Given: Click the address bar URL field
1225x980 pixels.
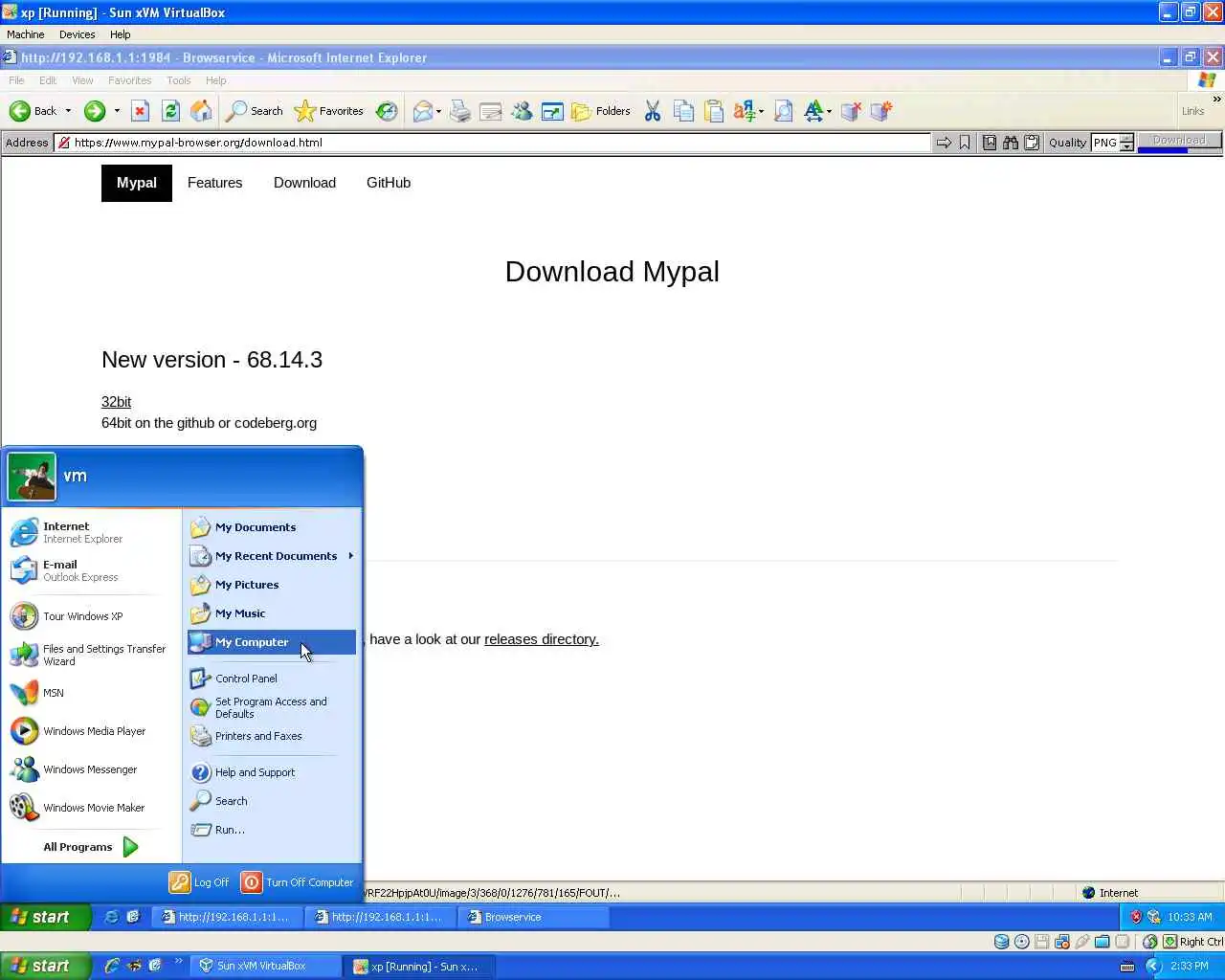Looking at the screenshot, I should tap(492, 143).
